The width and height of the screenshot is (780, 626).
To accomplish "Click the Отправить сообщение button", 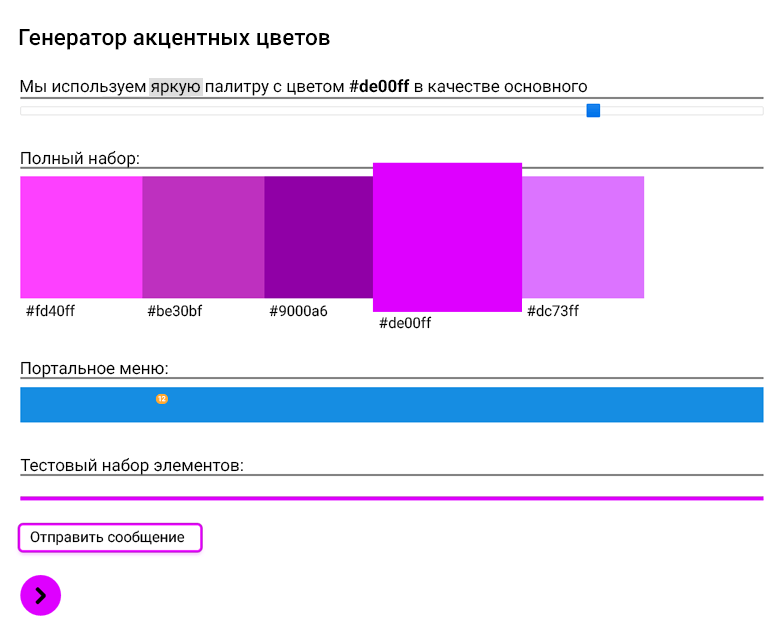I will (x=110, y=537).
